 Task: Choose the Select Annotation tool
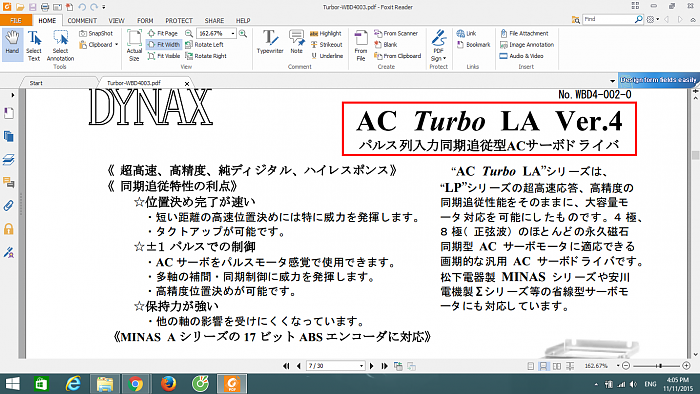point(60,45)
